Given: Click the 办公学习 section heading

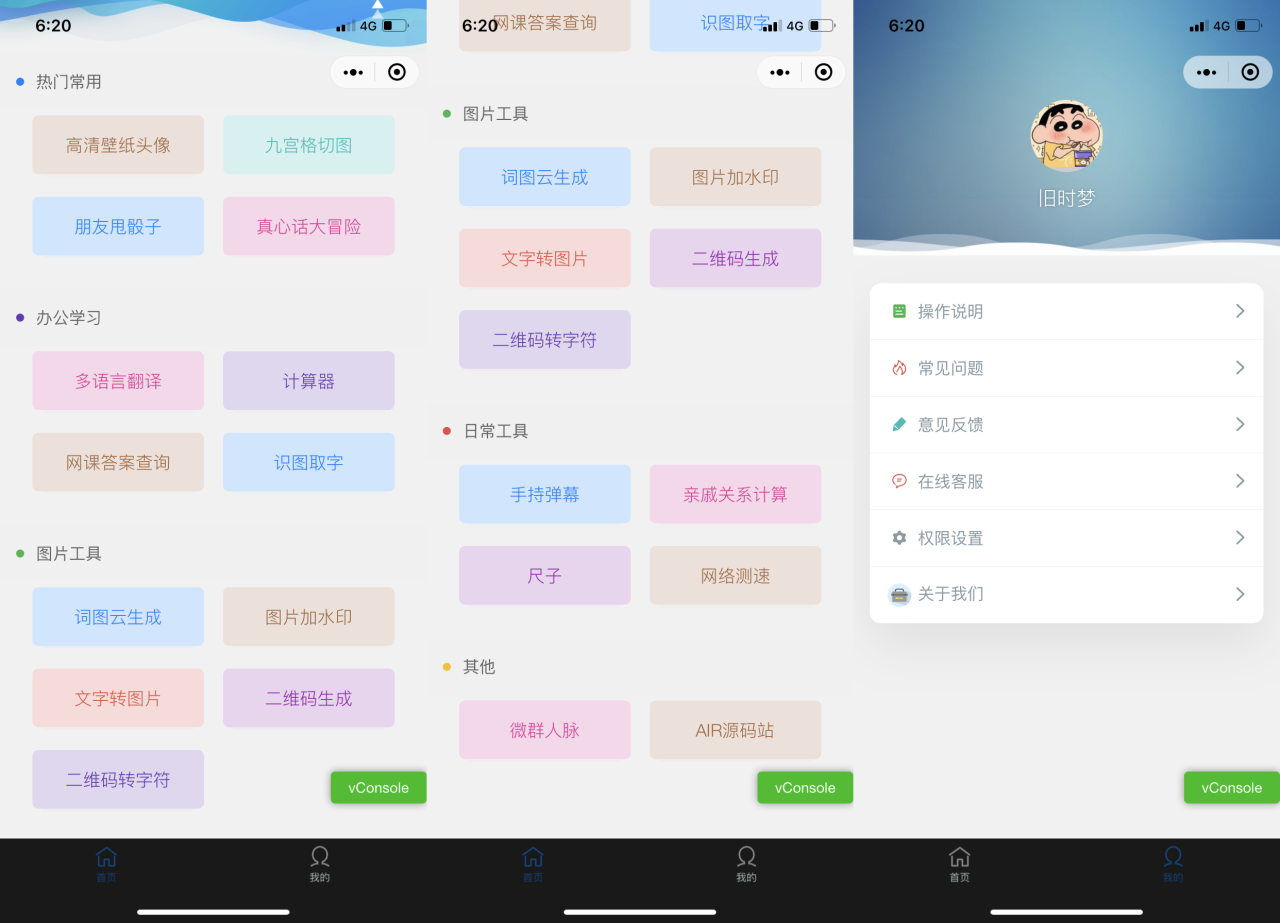Looking at the screenshot, I should click(x=69, y=318).
